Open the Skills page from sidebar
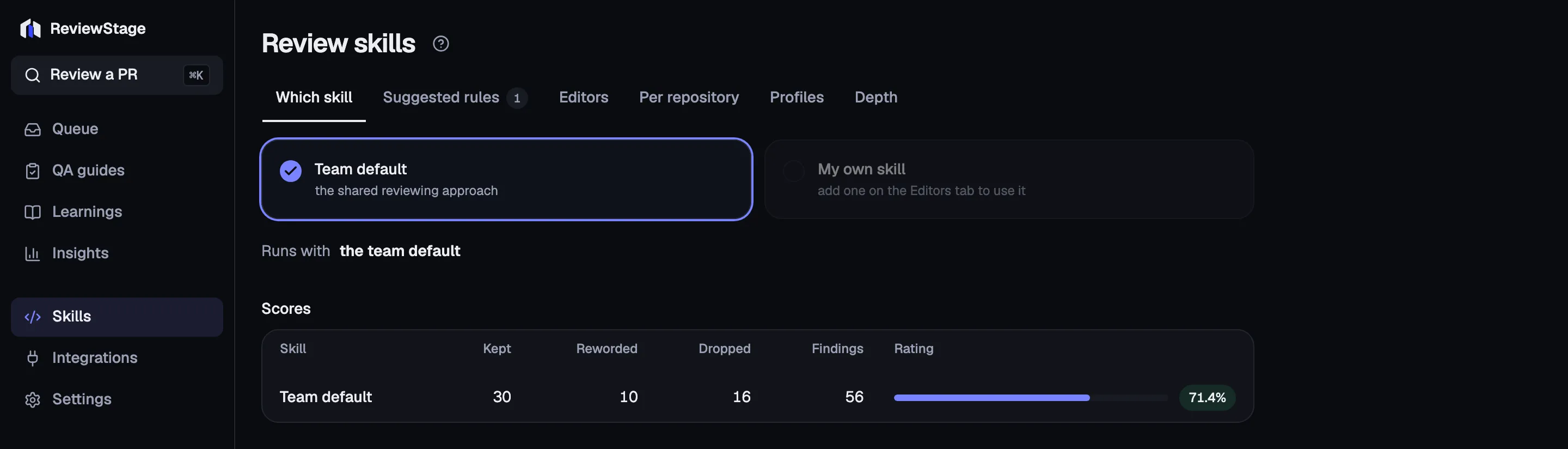1568x449 pixels. click(x=117, y=317)
